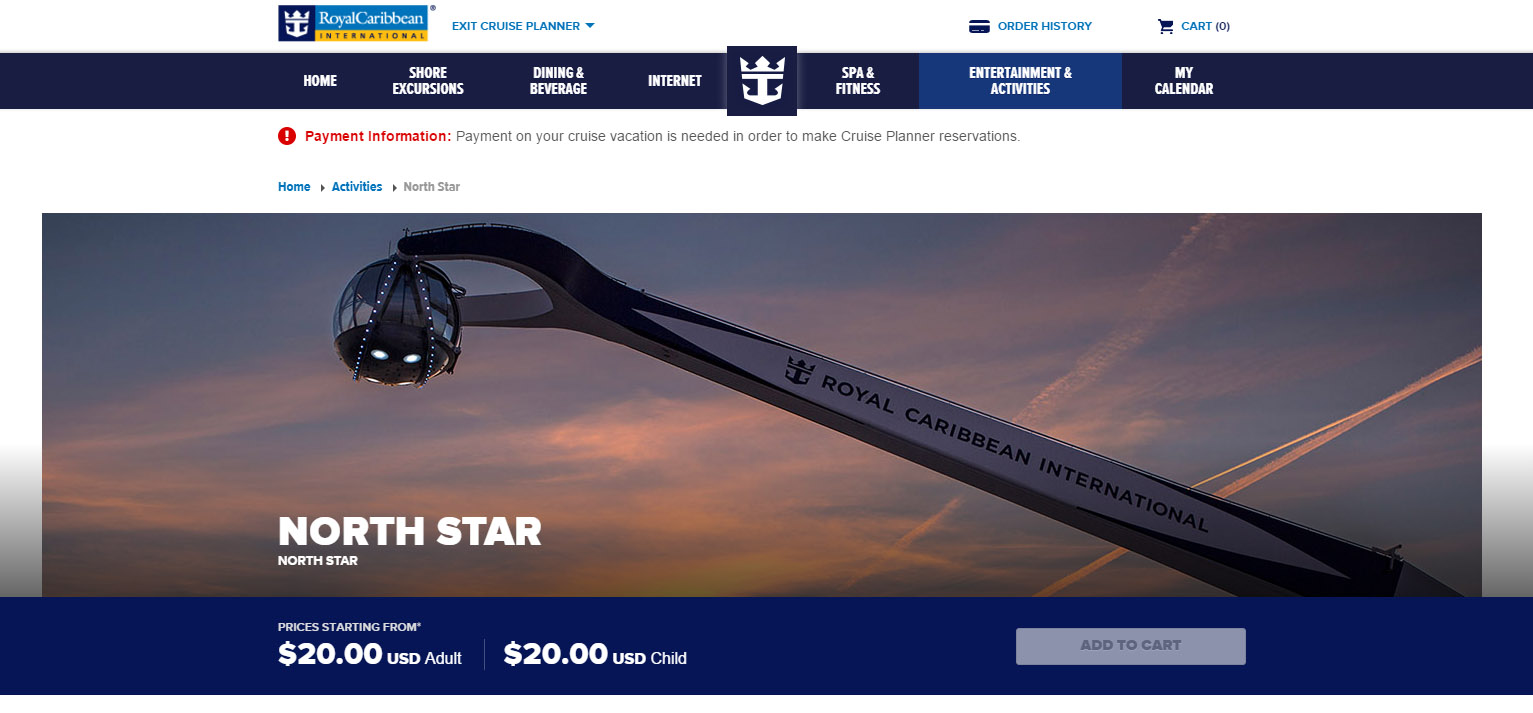Expand the Exit Cruise Planner dropdown arrow

590,26
